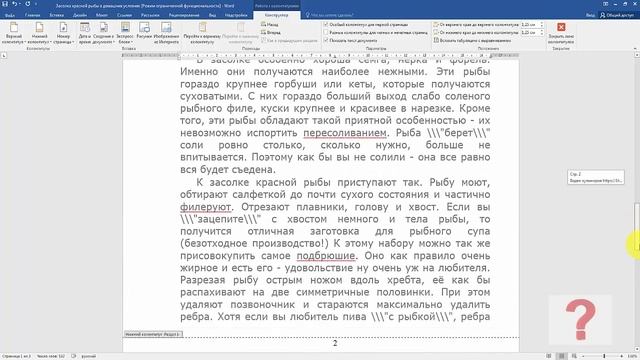Switch to the Главная tab
This screenshot has height=360, width=640.
[x=32, y=15]
